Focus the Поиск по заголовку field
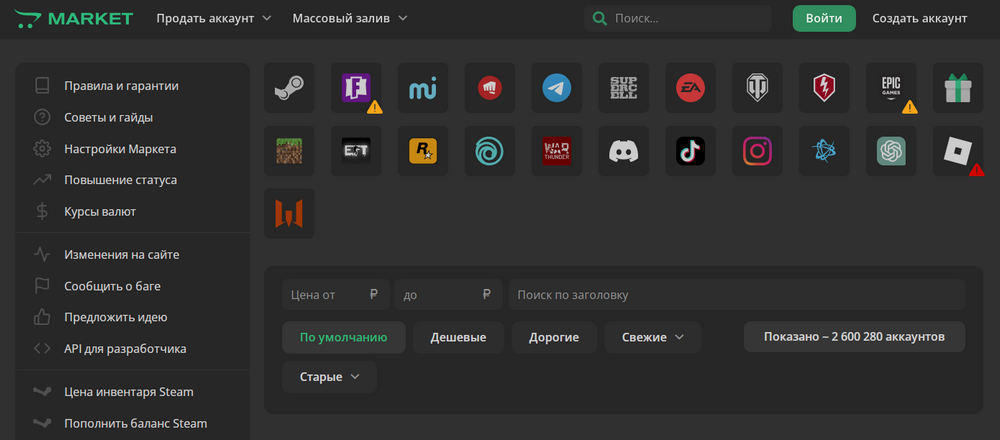Viewport: 1000px width, 440px height. pyautogui.click(x=737, y=295)
